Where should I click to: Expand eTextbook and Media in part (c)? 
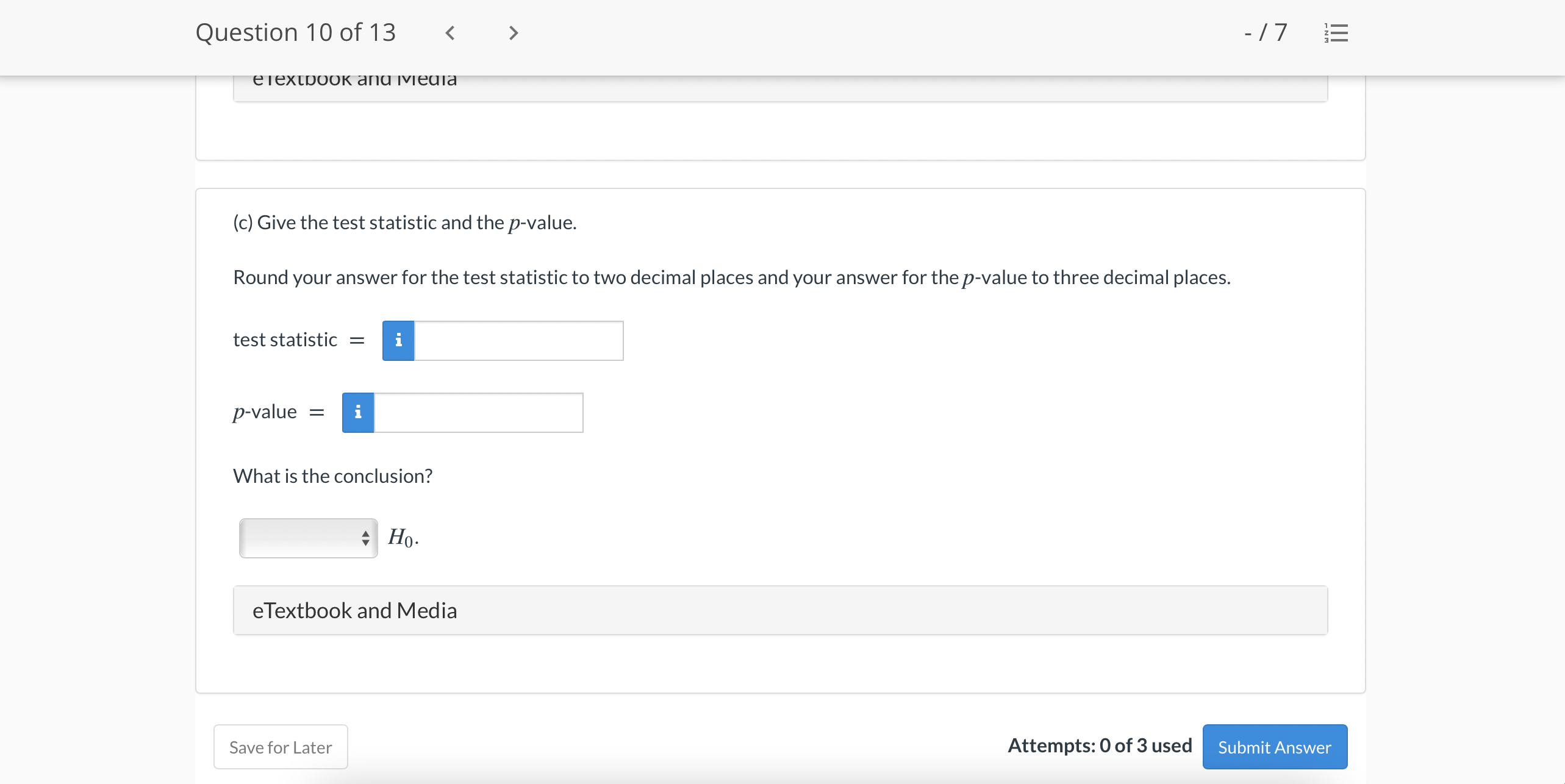pos(780,610)
